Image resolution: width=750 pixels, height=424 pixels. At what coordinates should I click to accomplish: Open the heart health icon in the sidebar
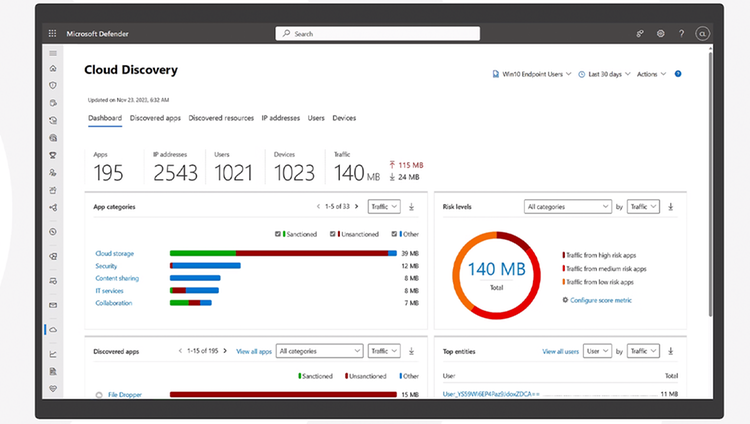(53, 389)
